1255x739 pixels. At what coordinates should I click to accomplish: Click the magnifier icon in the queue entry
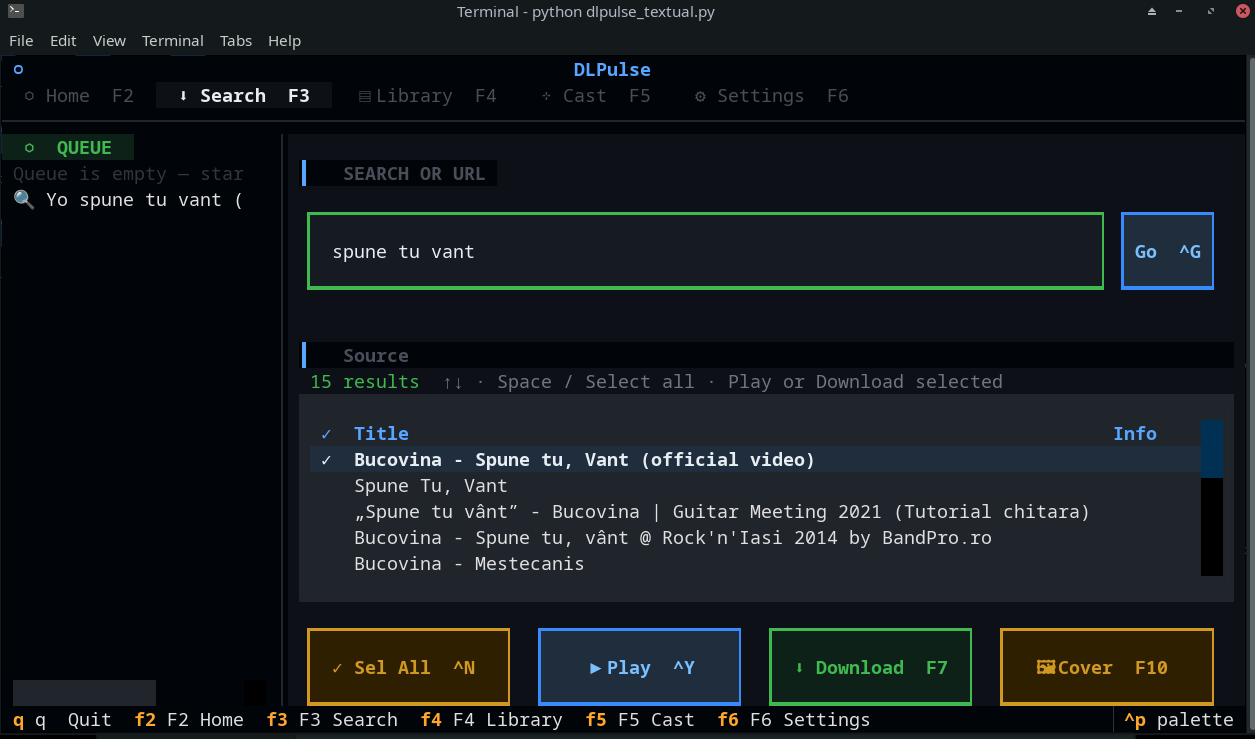24,200
